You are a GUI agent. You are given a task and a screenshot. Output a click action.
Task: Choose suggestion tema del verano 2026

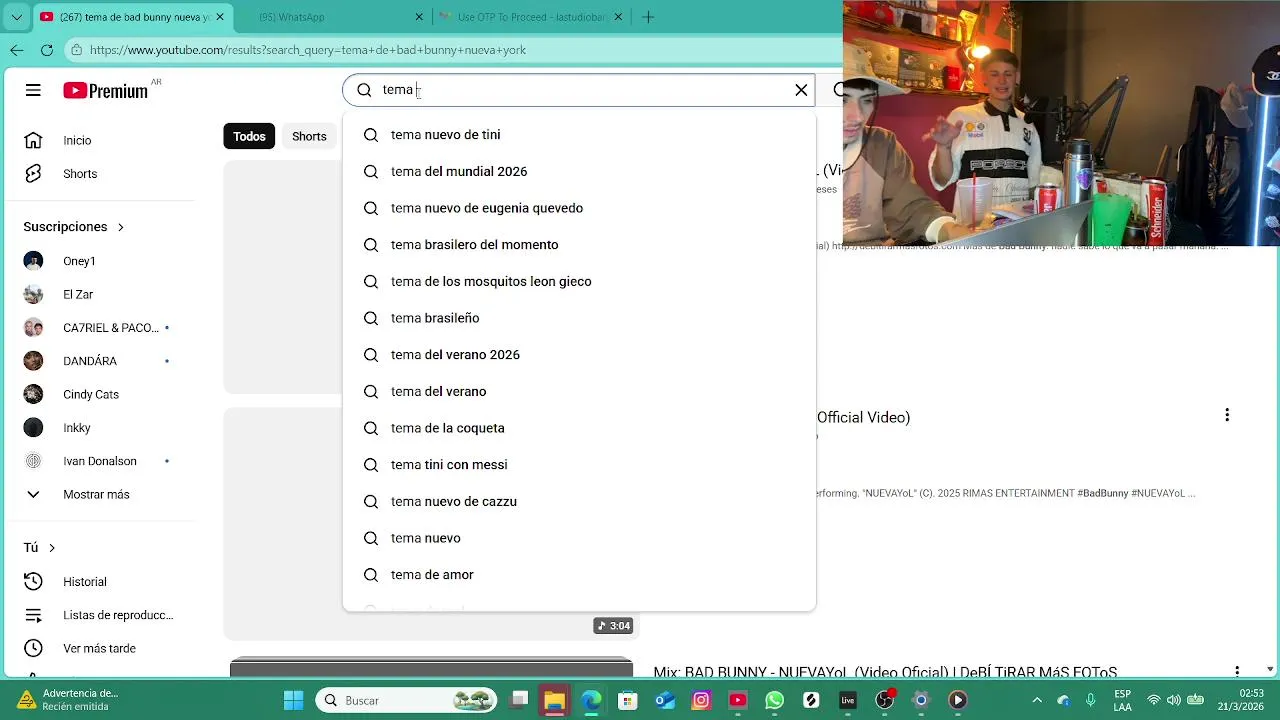coord(579,355)
